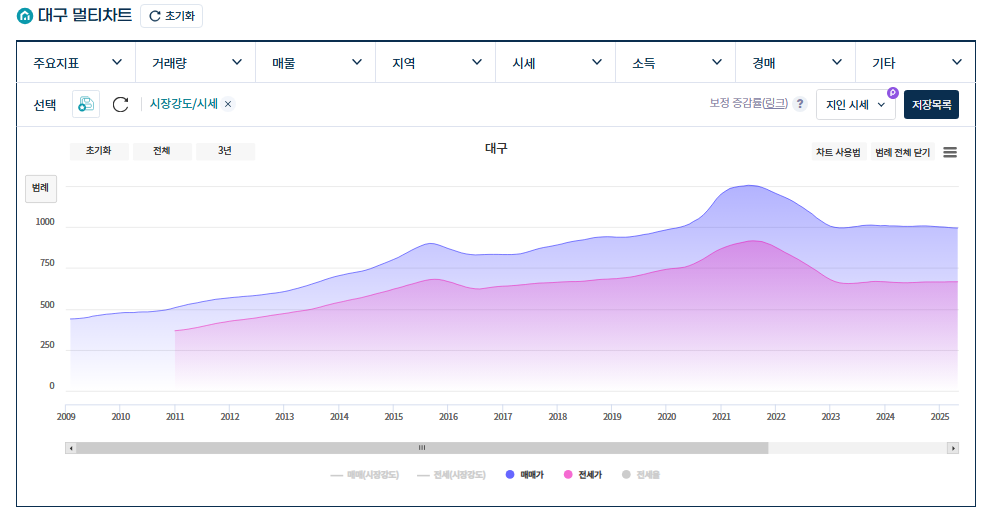Open the 경매 dropdown menu
This screenshot has height=514, width=981.
point(796,63)
